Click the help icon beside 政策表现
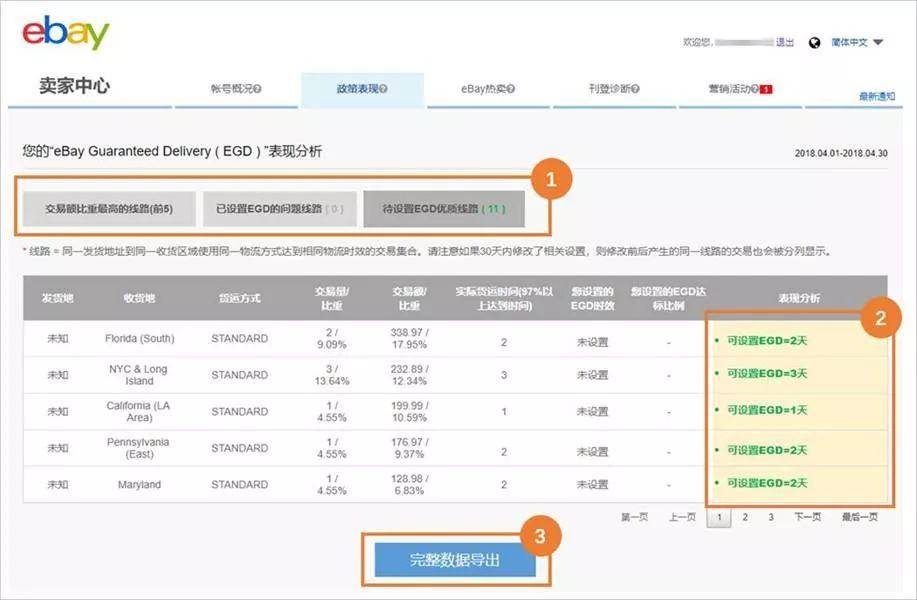917x600 pixels. [x=384, y=89]
